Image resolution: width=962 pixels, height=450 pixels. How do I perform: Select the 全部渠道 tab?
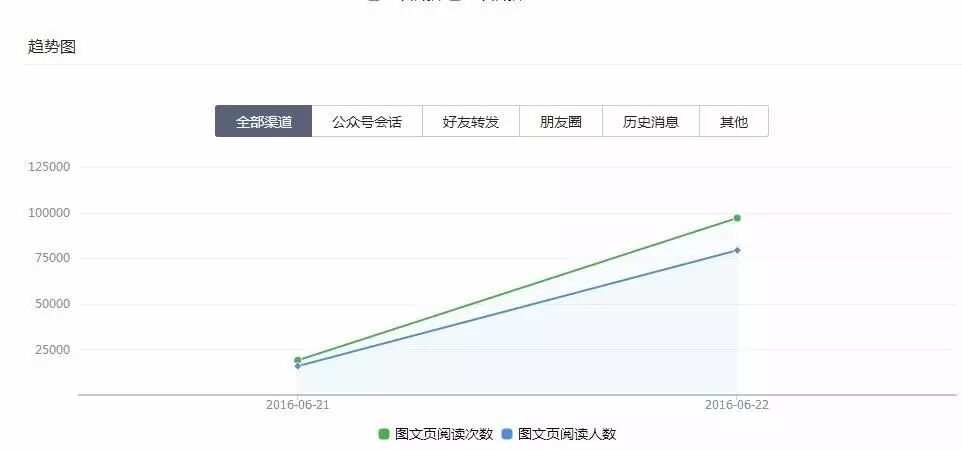point(263,122)
